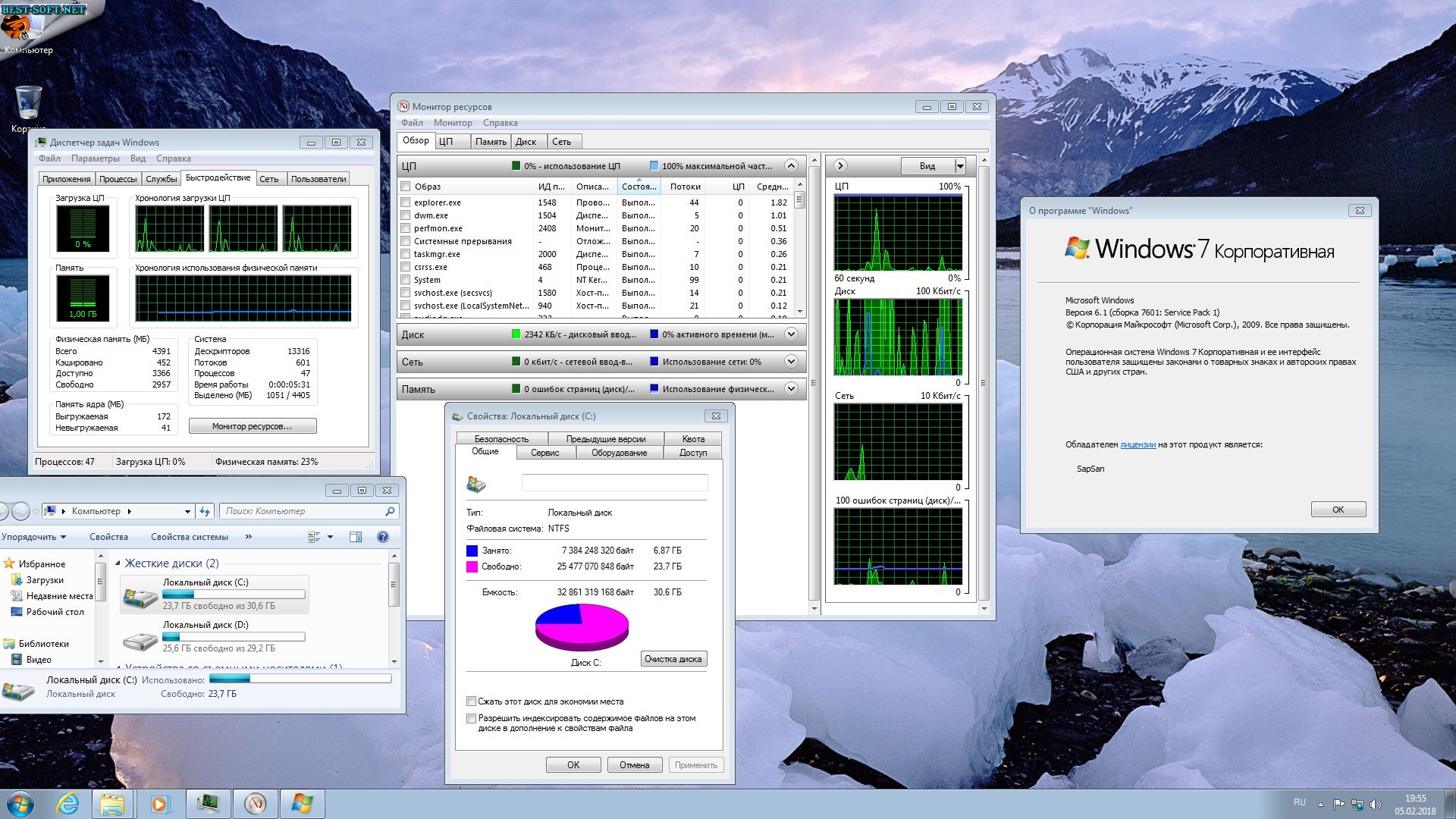The image size is (1456, 819).
Task: Expand the Disk section in Resource Monitor
Action: coord(791,334)
